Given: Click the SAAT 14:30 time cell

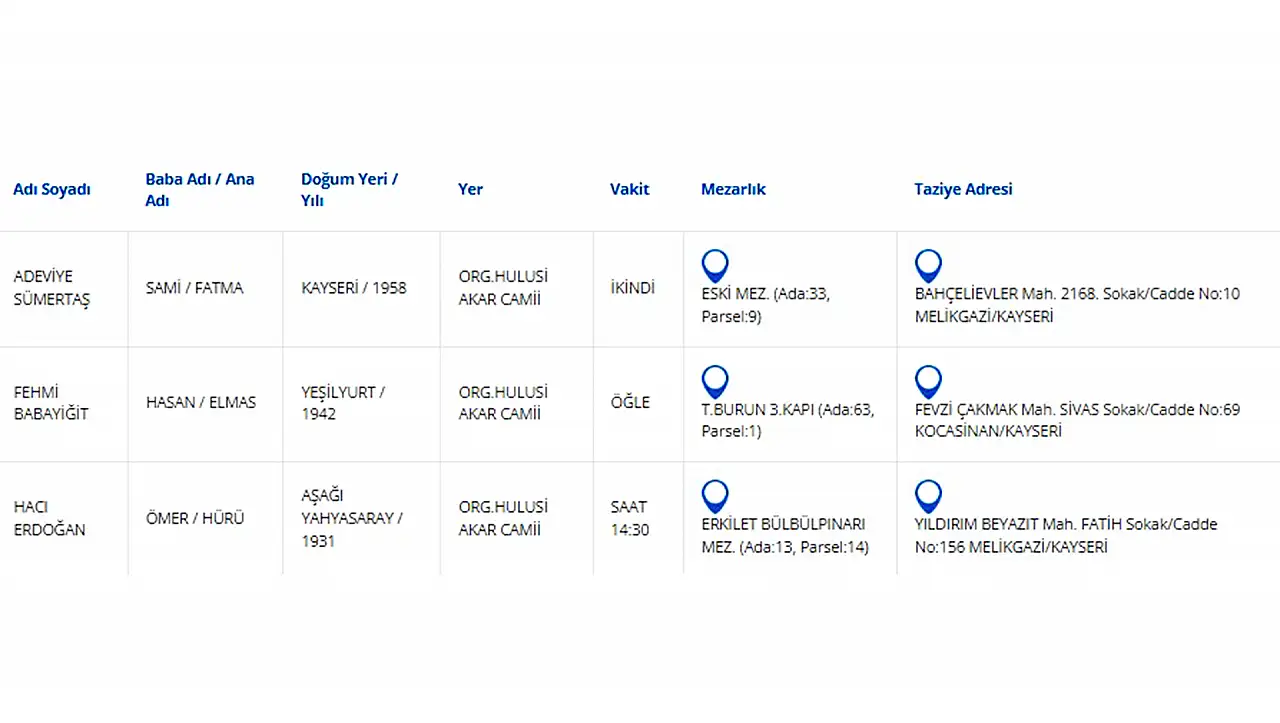Looking at the screenshot, I should tap(630, 518).
